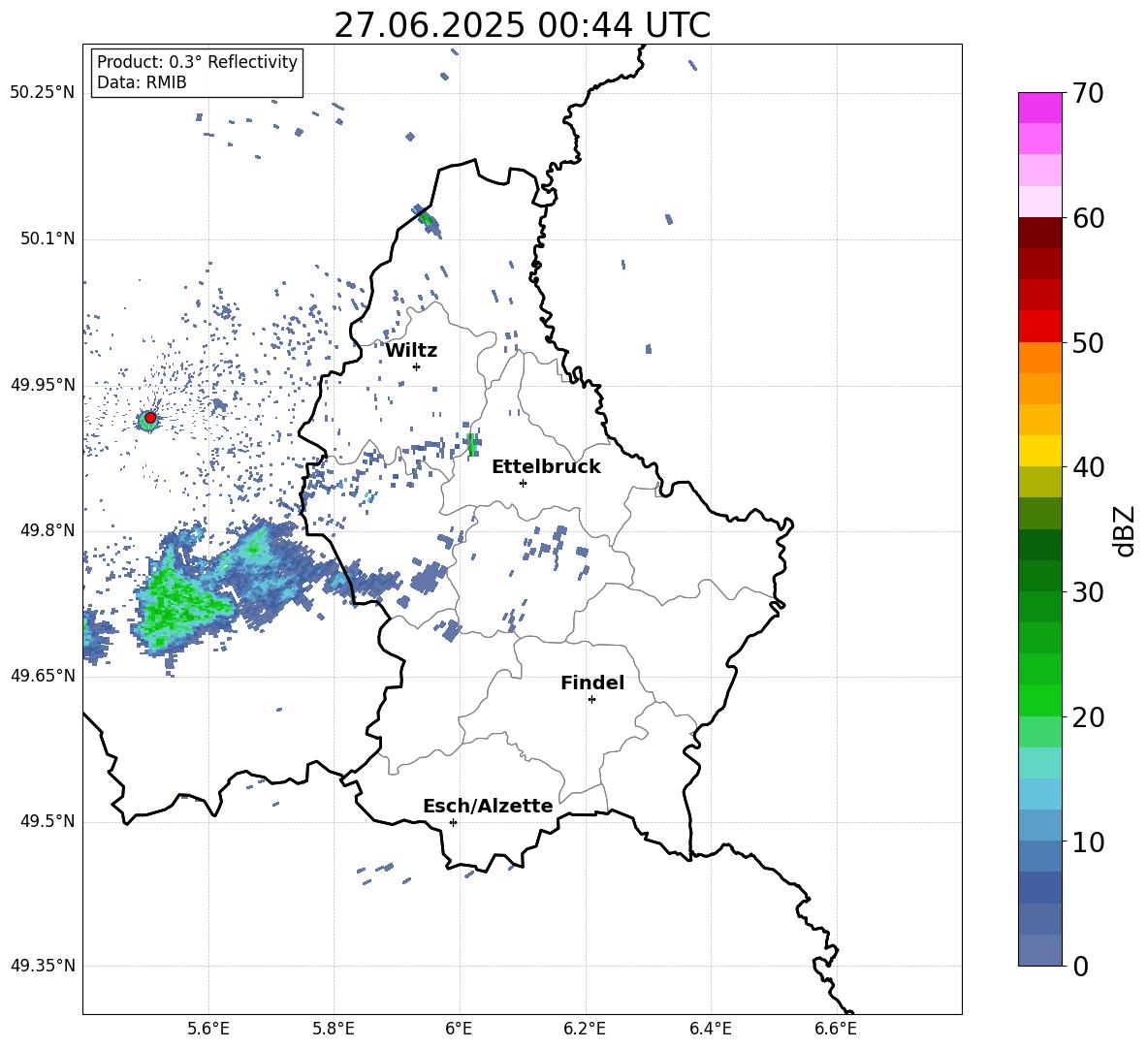Click the 49.35°N latitude axis label
Screen dimensions: 1148x1048
point(43,966)
